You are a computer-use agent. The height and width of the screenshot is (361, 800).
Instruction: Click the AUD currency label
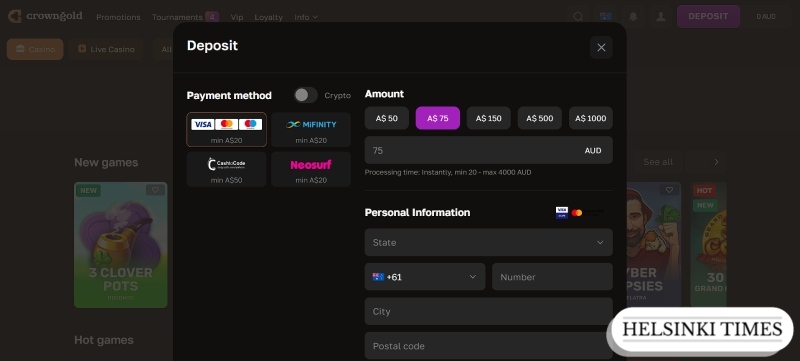click(x=593, y=150)
